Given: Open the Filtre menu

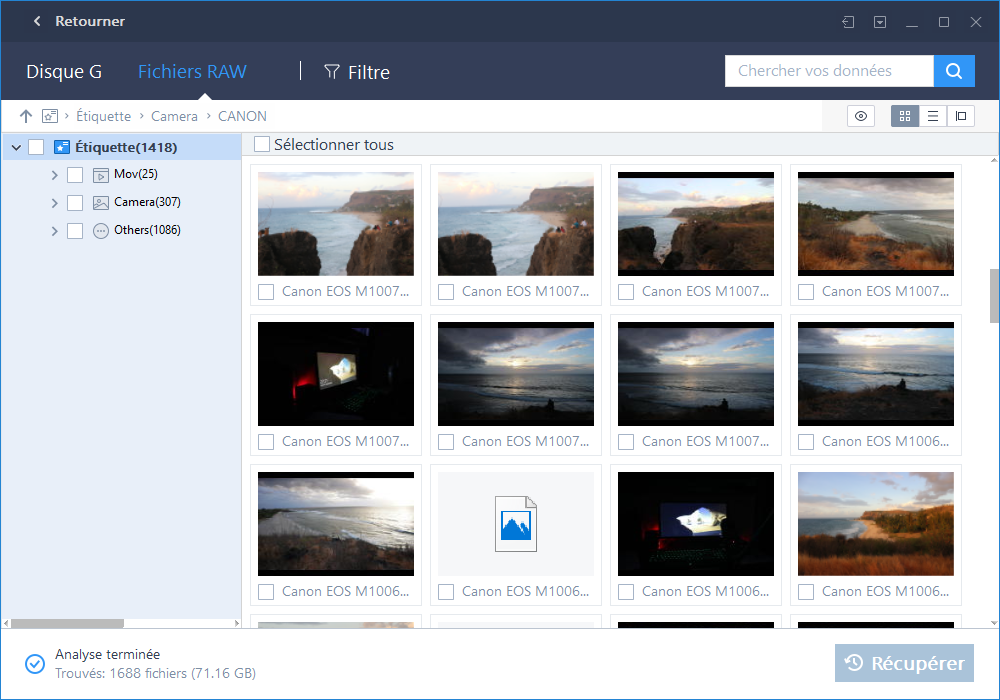Looking at the screenshot, I should click(x=357, y=72).
